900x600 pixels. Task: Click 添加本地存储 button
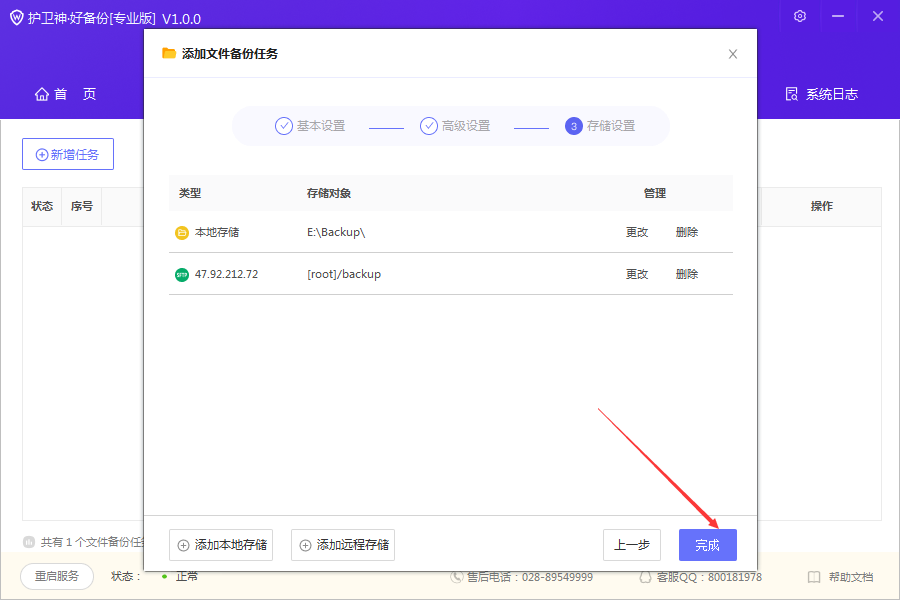click(x=221, y=545)
